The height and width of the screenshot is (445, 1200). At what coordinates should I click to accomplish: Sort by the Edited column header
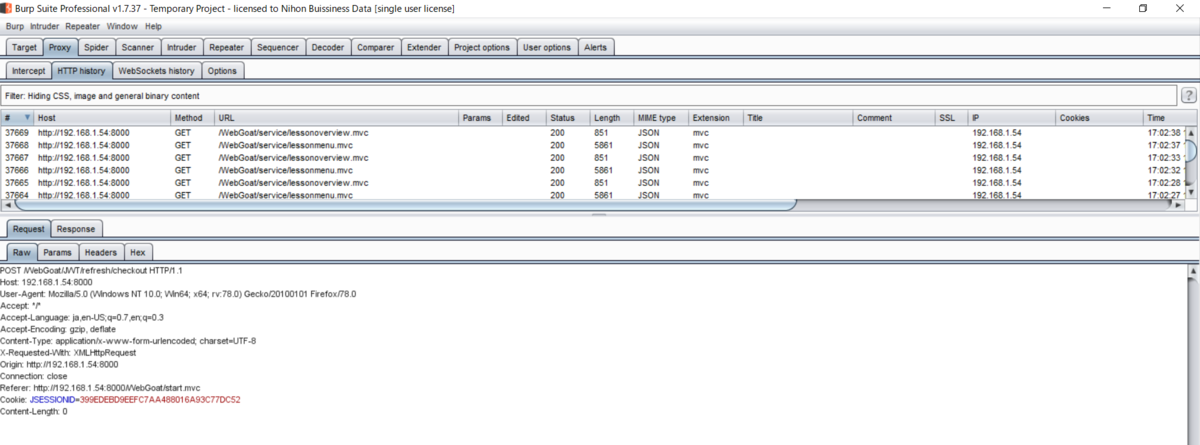tap(525, 118)
